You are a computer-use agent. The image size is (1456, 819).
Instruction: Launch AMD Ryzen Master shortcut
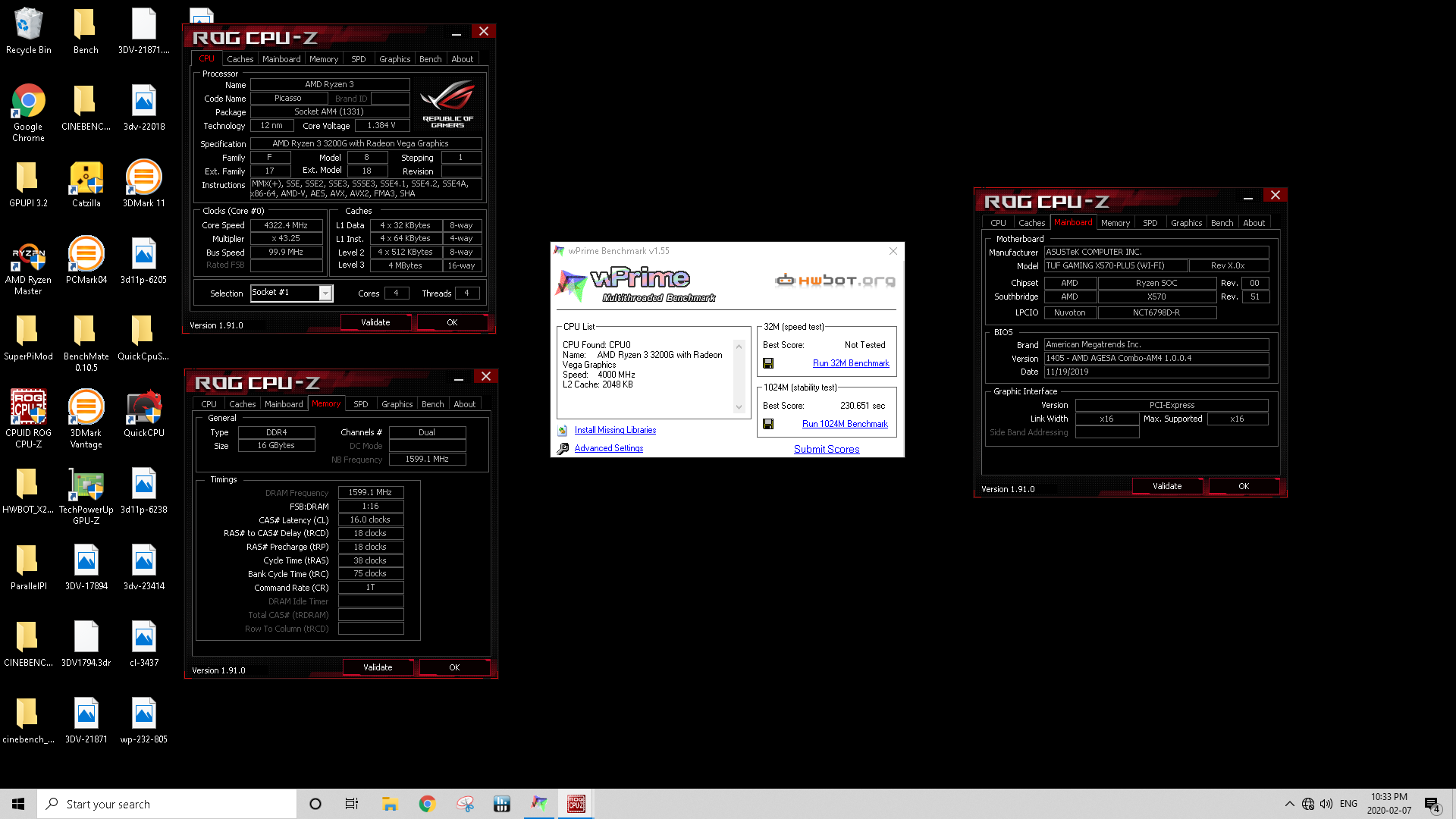tap(29, 266)
